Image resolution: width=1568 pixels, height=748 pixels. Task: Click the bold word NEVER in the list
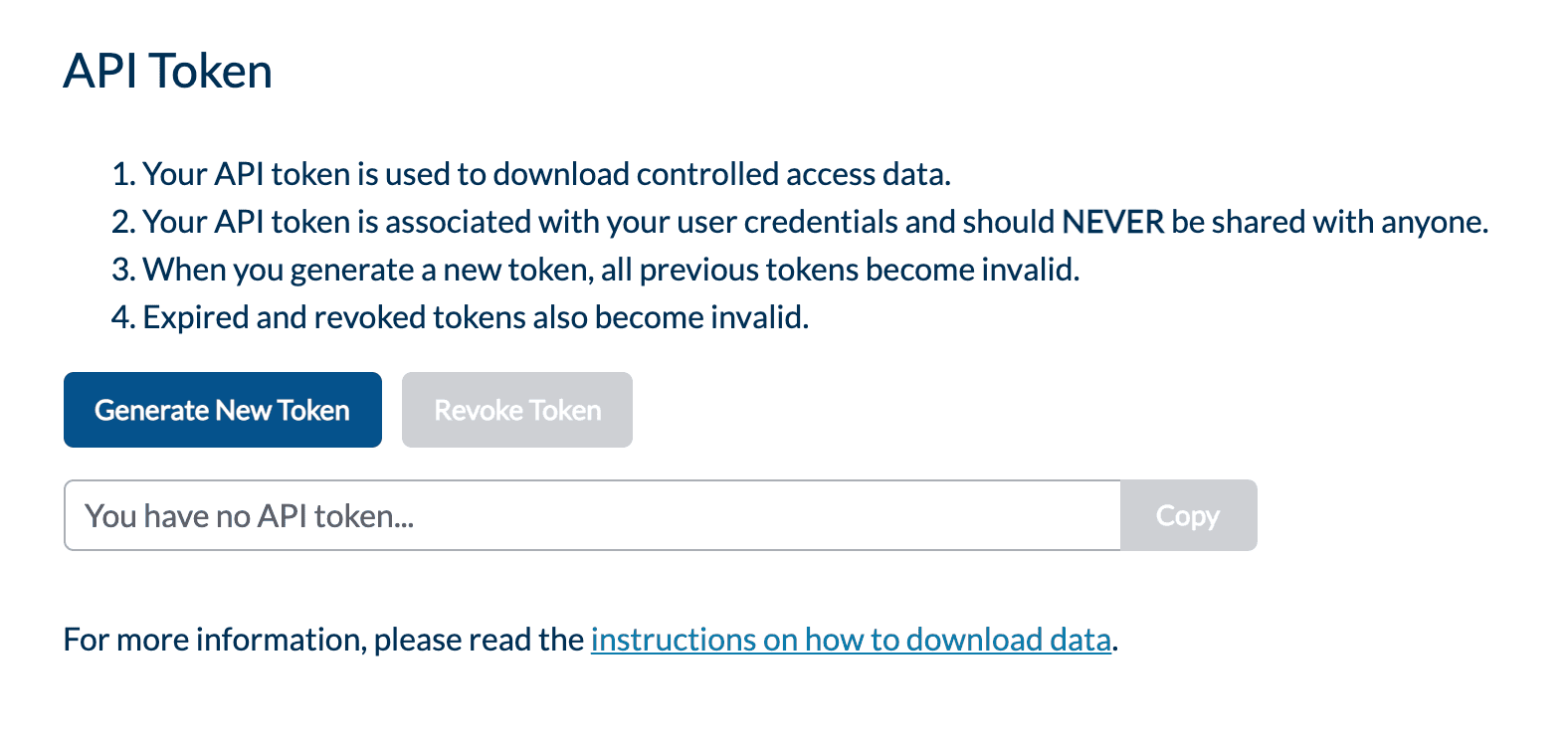point(1112,222)
